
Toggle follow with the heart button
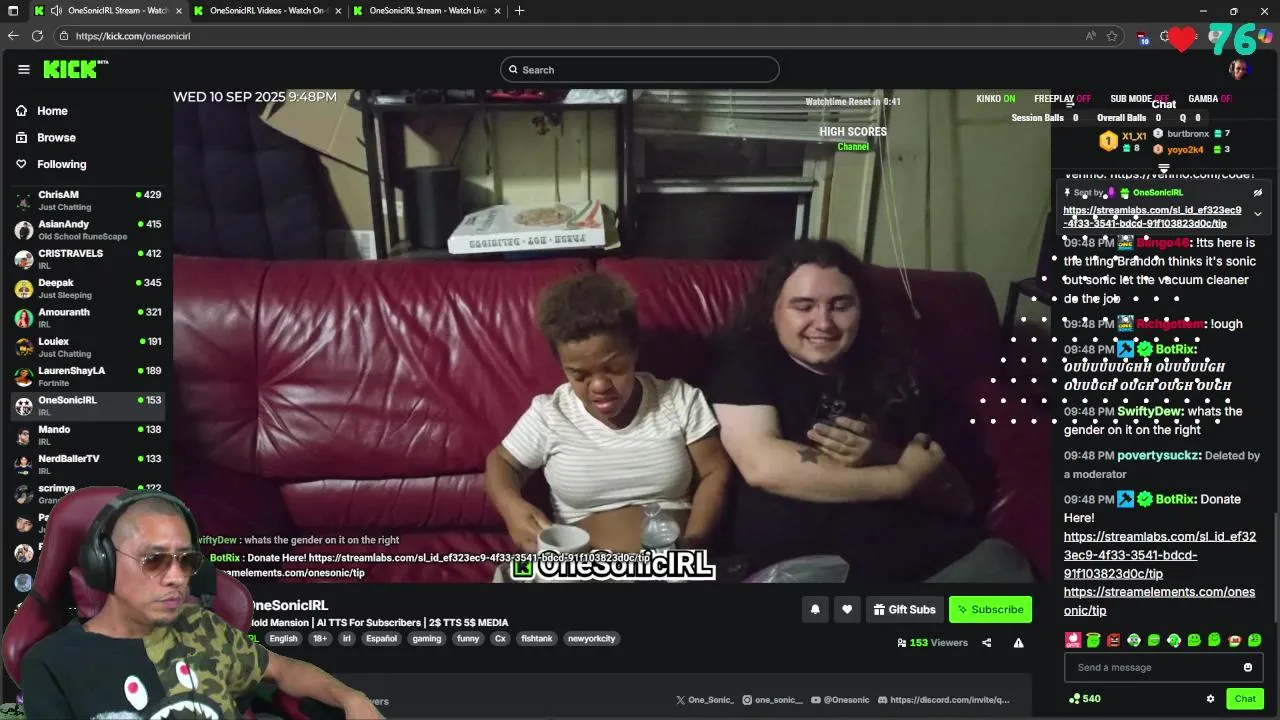point(847,609)
